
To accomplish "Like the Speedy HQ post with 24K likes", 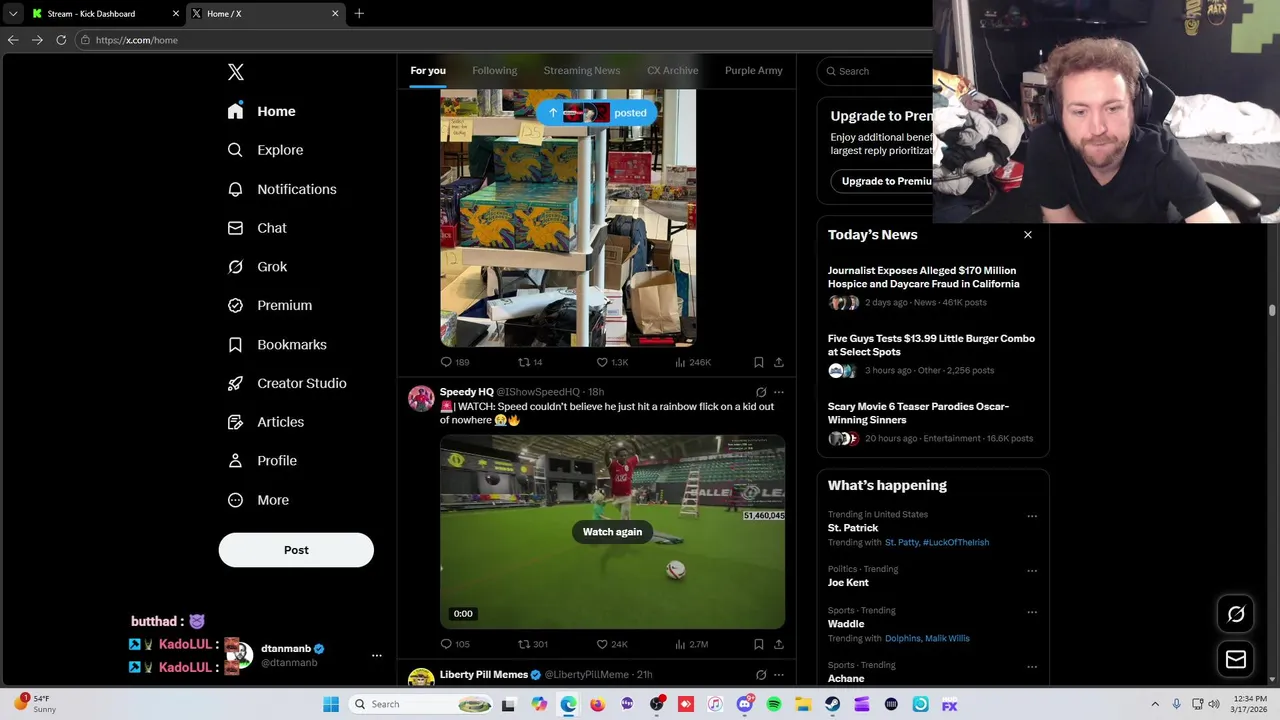I will point(612,644).
